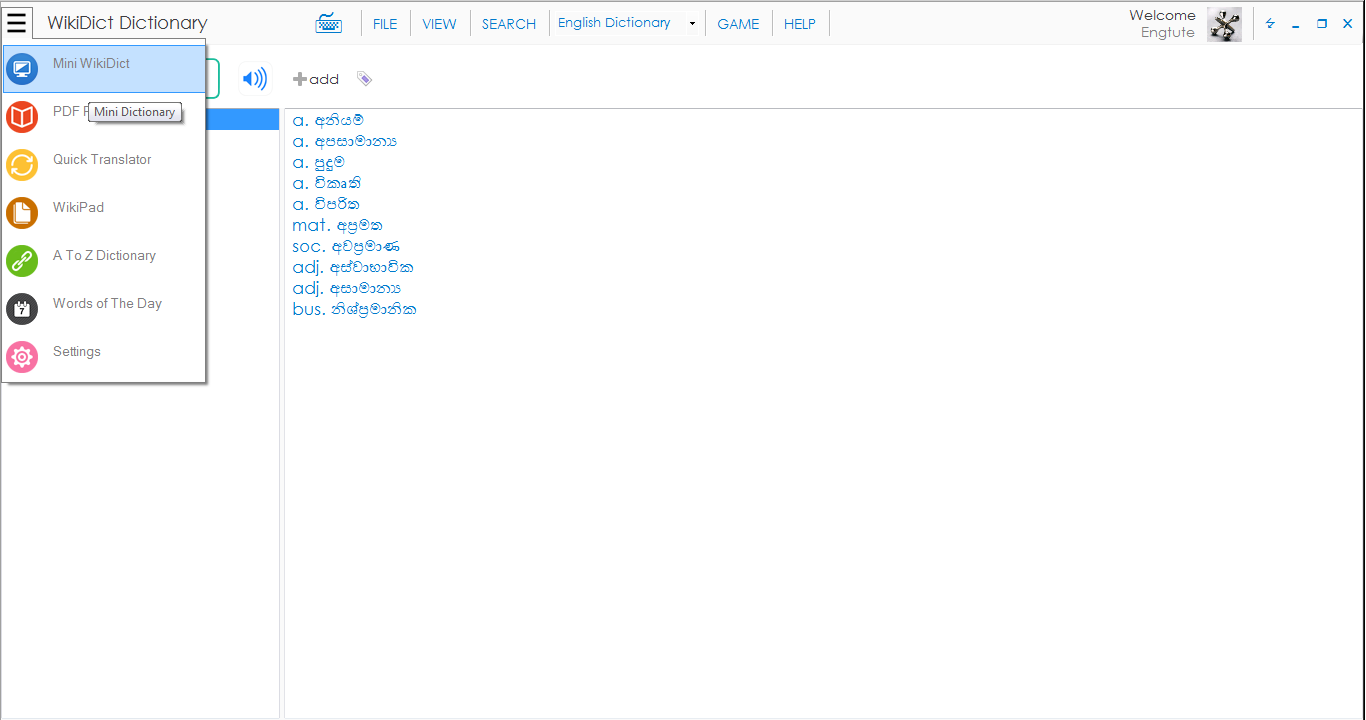Open A To Z Dictionary entry
The width and height of the screenshot is (1366, 720).
coord(105,261)
